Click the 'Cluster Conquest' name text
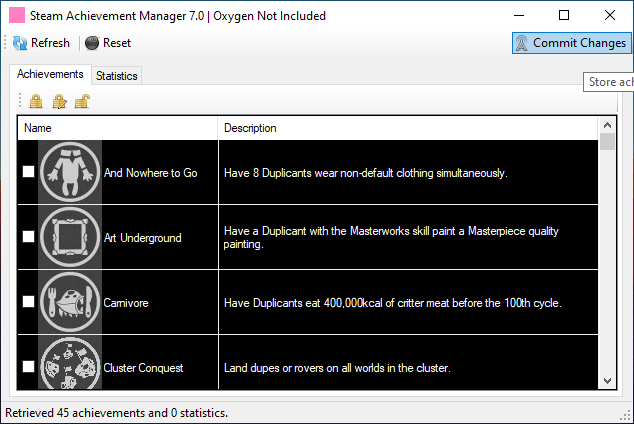The height and width of the screenshot is (424, 634). (x=143, y=368)
